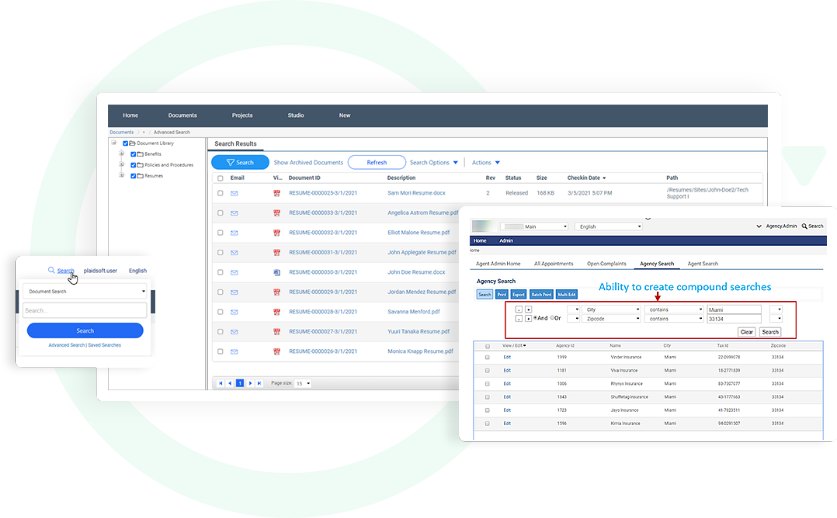Click the email icon for Sam Mori Resume
This screenshot has width=837, height=518.
pyautogui.click(x=234, y=193)
